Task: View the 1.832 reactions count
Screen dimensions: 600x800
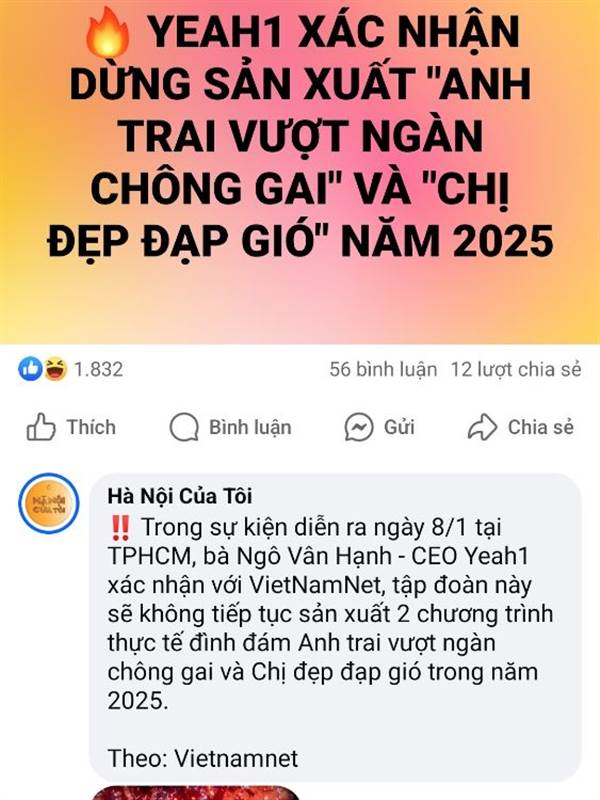Action: pos(98,369)
